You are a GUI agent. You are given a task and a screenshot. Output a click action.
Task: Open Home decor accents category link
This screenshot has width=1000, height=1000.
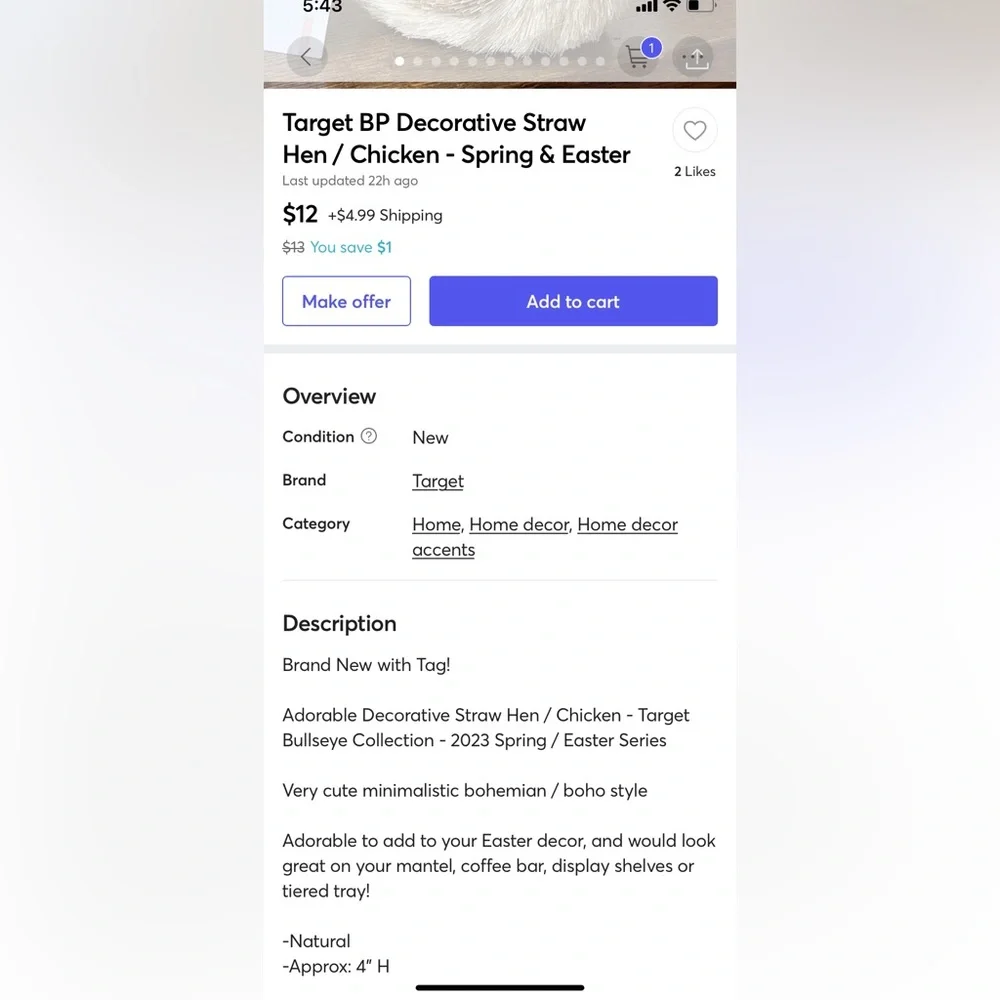pos(545,537)
